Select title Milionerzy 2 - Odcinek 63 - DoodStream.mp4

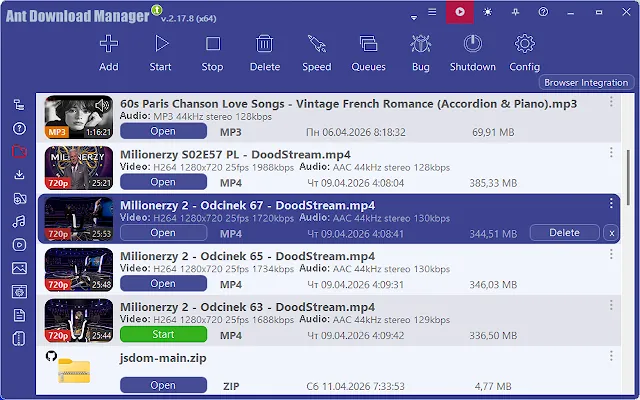point(247,307)
